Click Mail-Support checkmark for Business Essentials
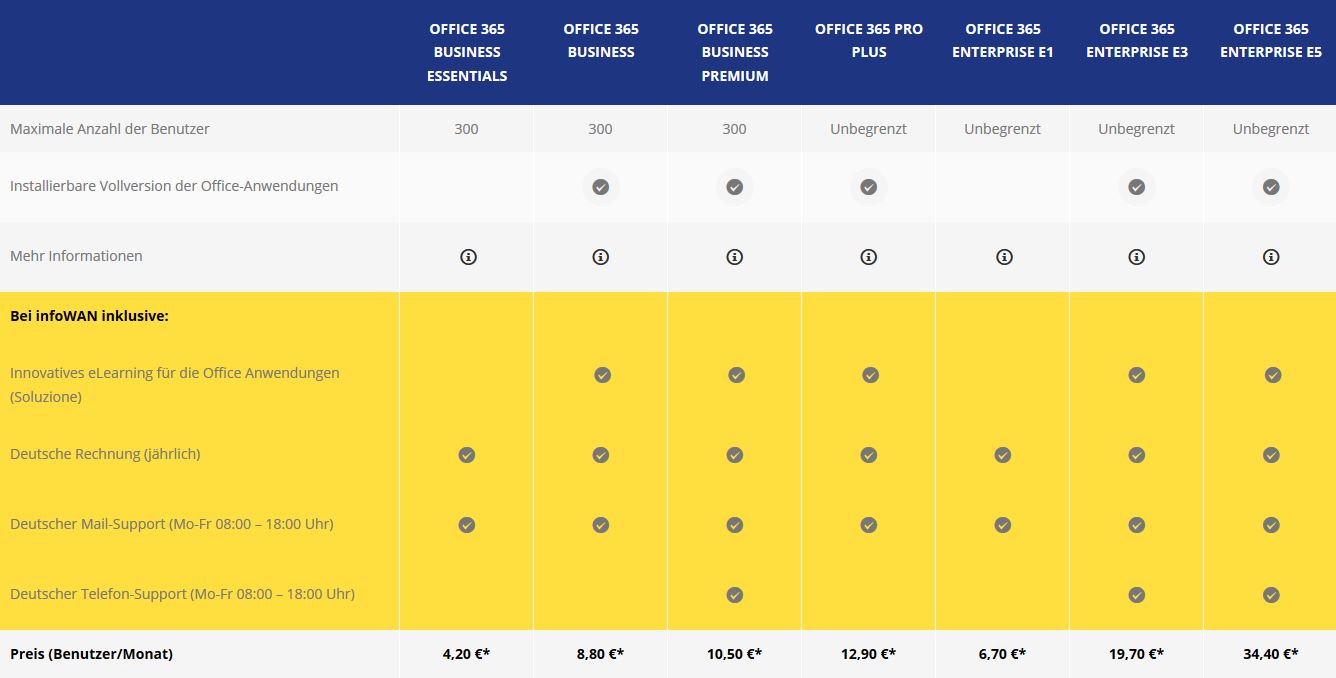The height and width of the screenshot is (678, 1336). (467, 525)
